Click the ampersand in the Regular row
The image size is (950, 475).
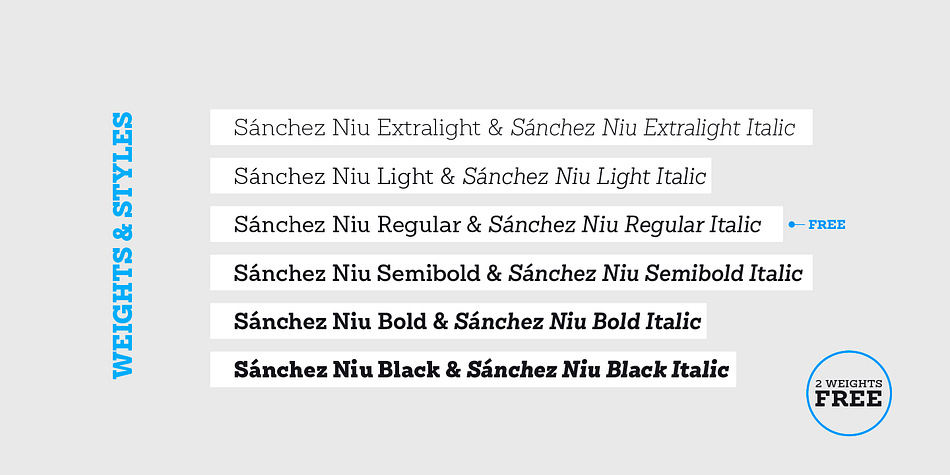coord(474,225)
